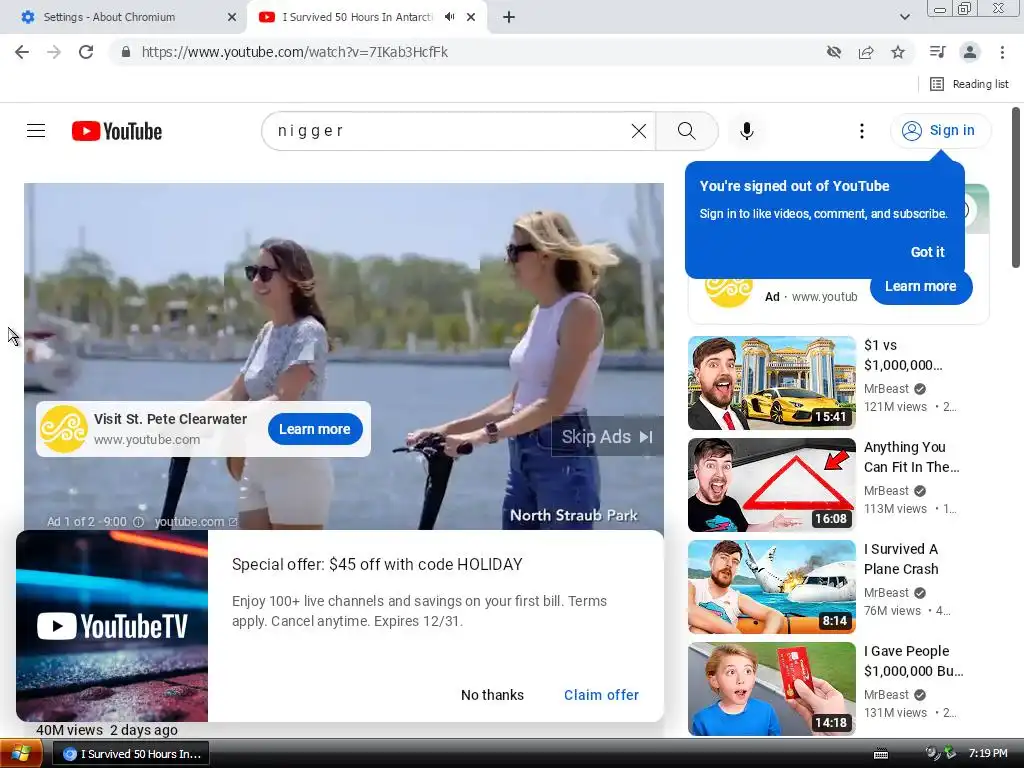Skip the ads in the player
Viewport: 1024px width, 768px height.
click(x=607, y=437)
